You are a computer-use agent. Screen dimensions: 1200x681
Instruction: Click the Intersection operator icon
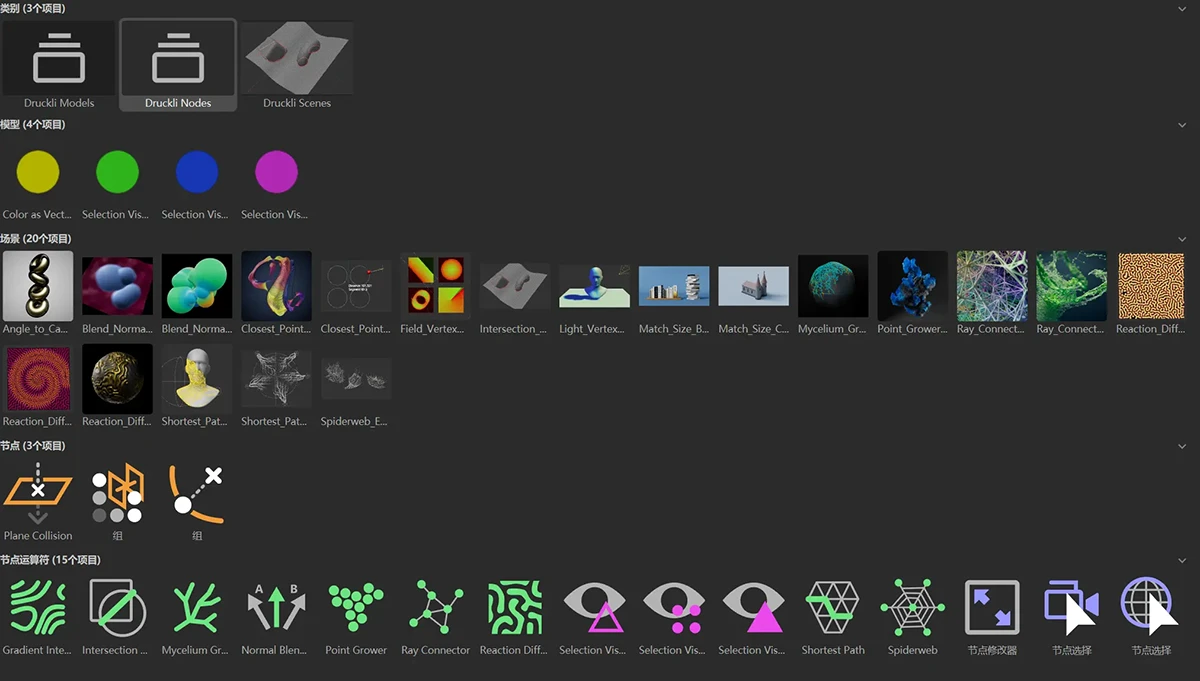[117, 607]
